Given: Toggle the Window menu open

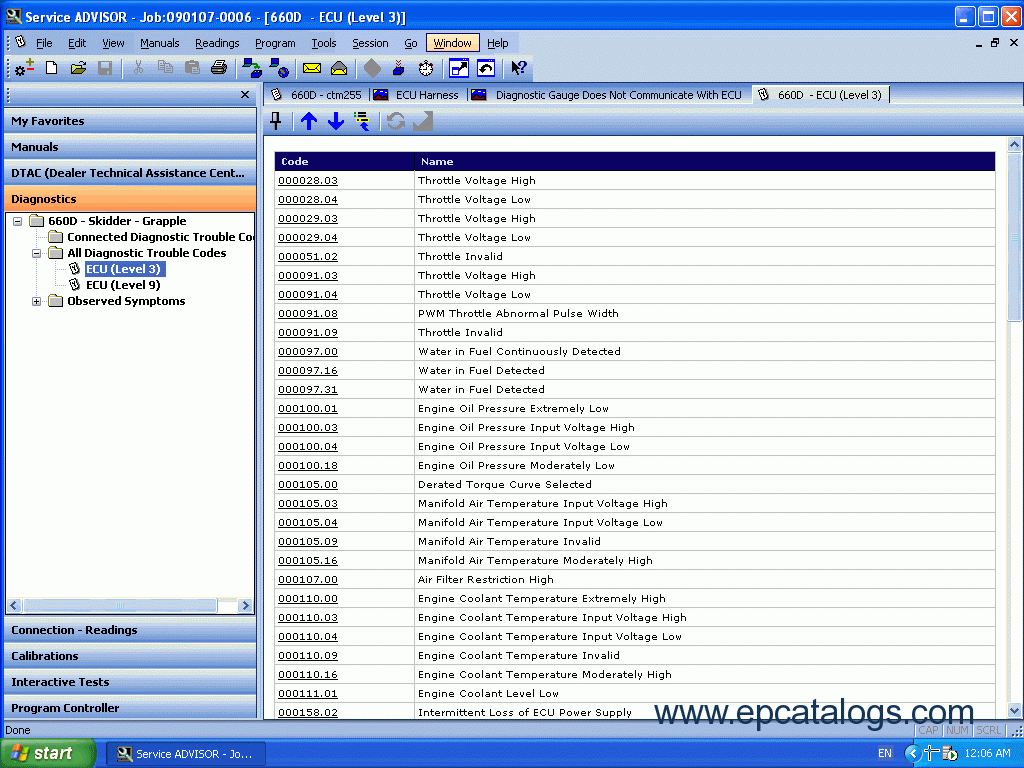Looking at the screenshot, I should coord(452,43).
